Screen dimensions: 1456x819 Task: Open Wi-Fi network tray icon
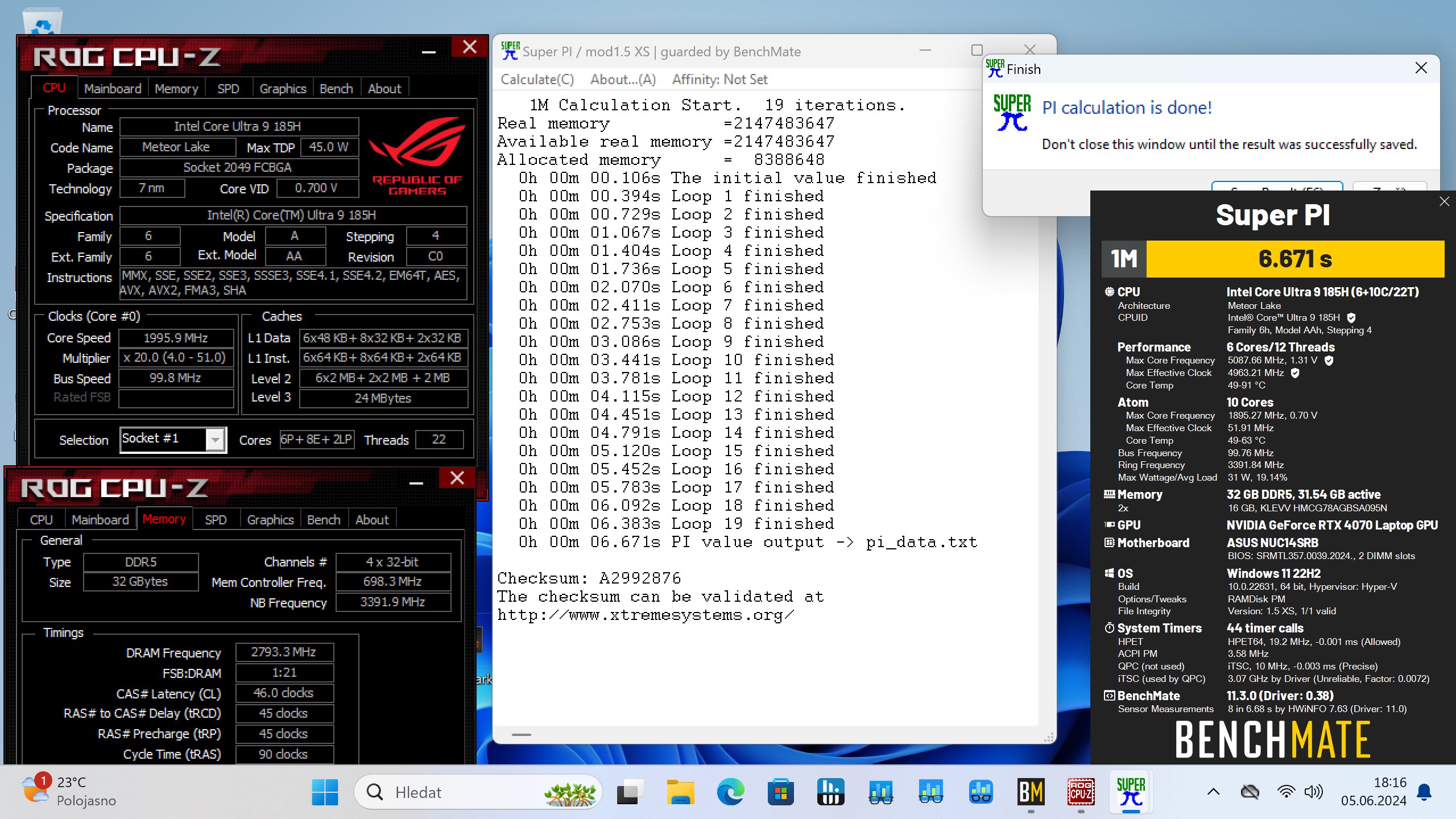pyautogui.click(x=1285, y=792)
